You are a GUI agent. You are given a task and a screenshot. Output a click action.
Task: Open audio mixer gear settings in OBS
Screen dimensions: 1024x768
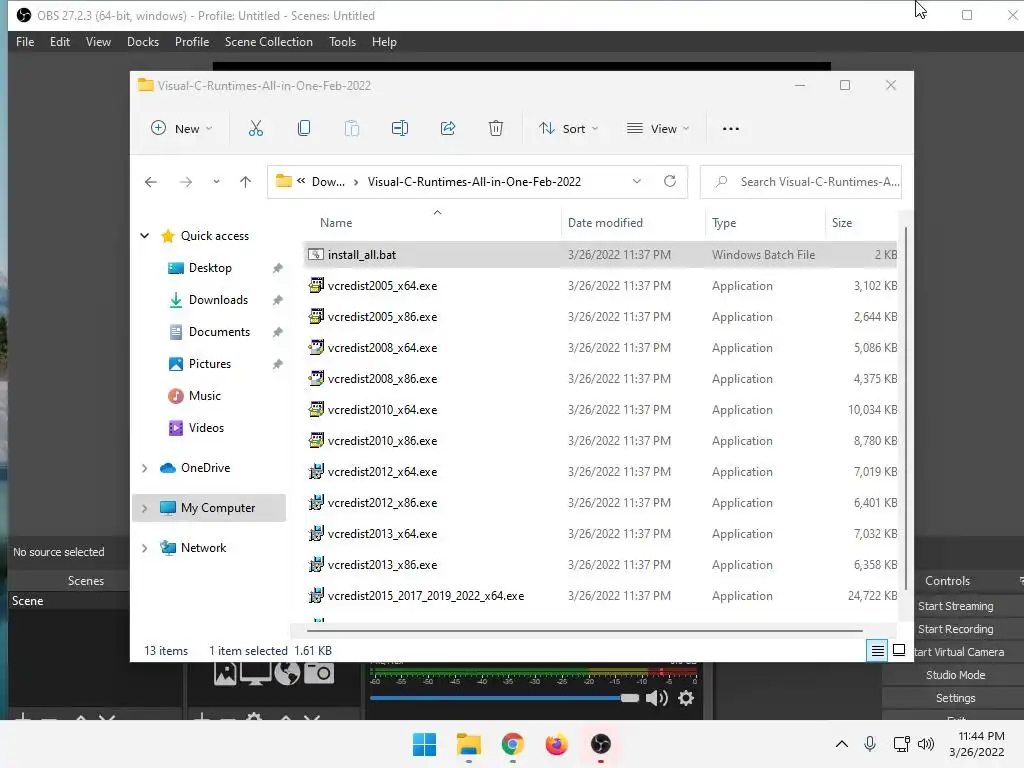point(686,698)
